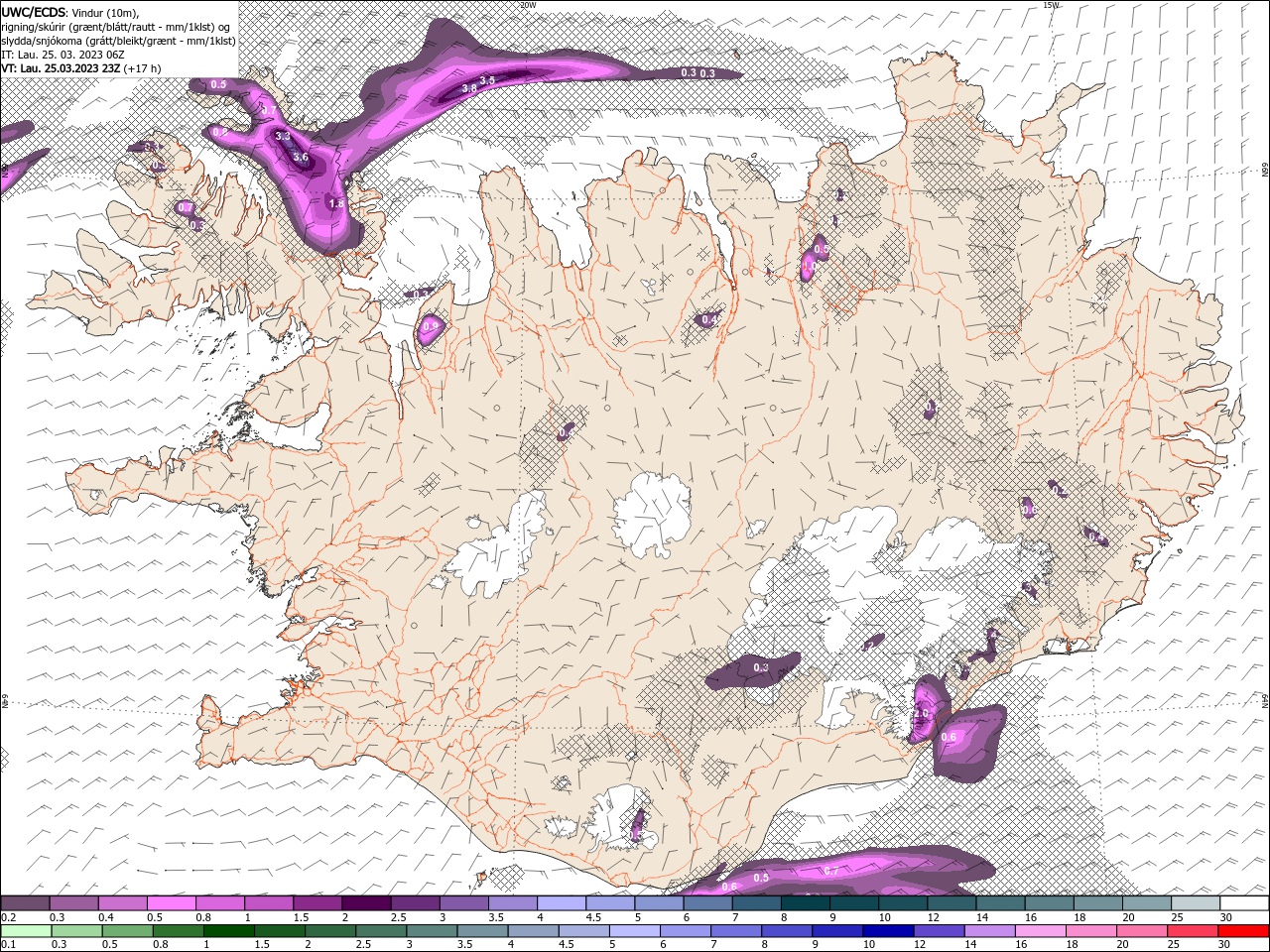Select bottom legend swatch between 5 and 6
The image size is (1270, 952).
[x=634, y=931]
